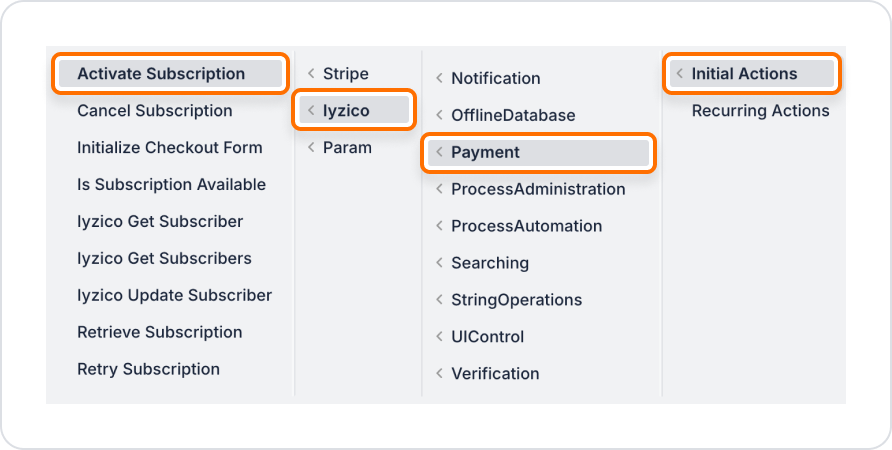Open the Searching category

(x=490, y=263)
